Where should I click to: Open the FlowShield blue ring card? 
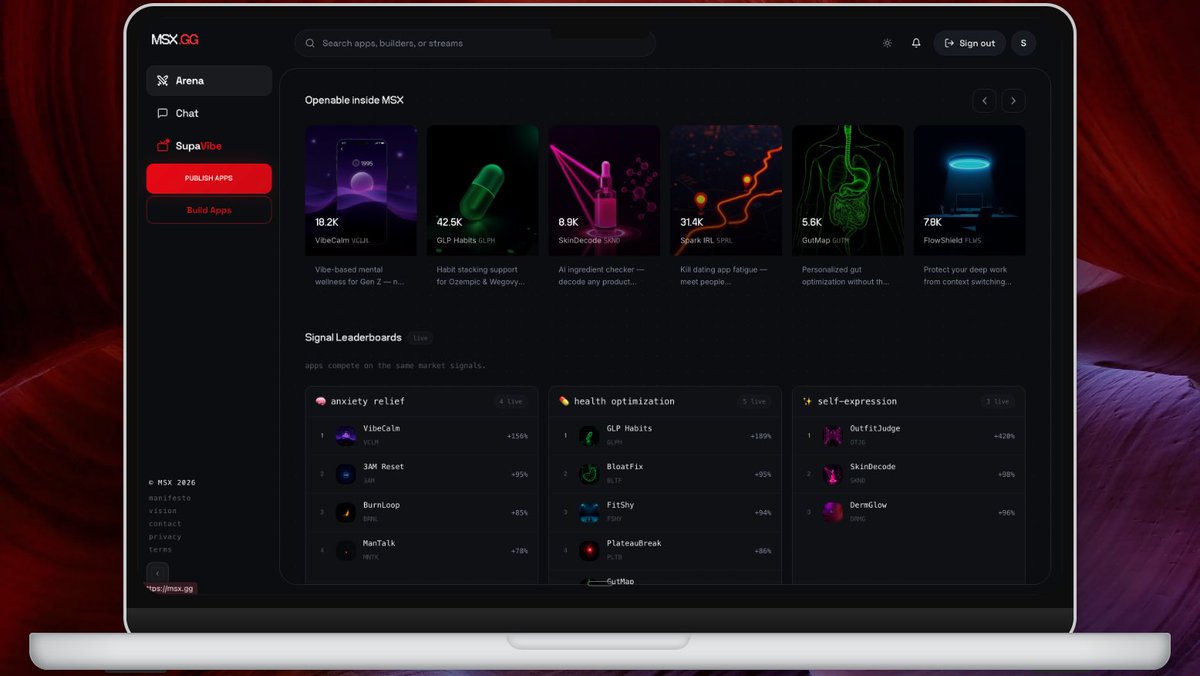pyautogui.click(x=969, y=190)
